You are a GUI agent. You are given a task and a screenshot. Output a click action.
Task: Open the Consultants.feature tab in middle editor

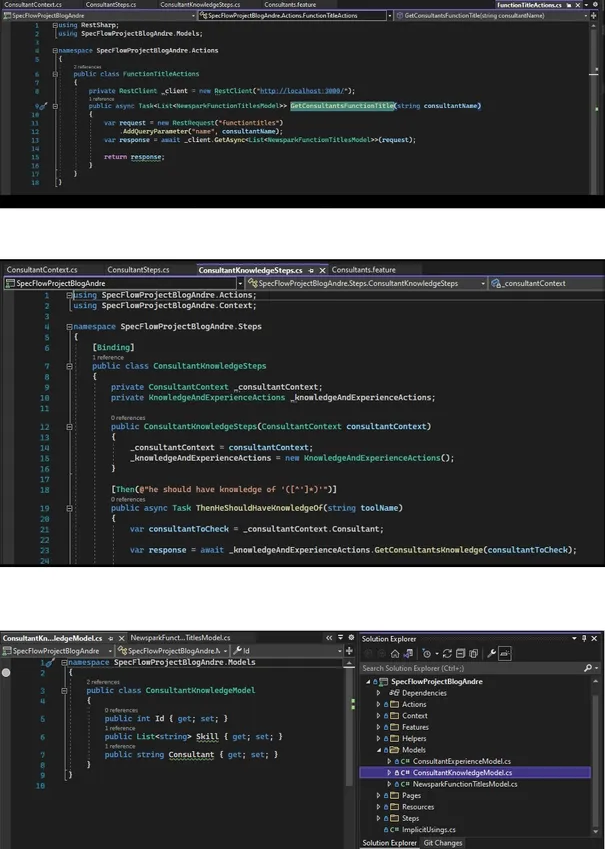(363, 270)
